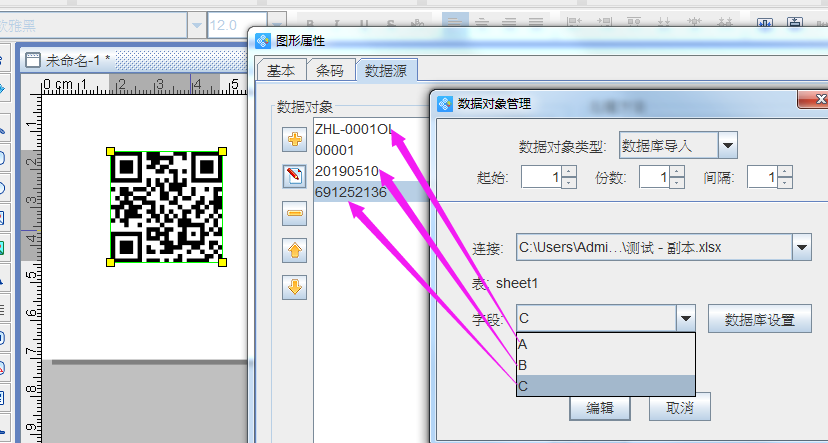Click the edit data object pencil icon
828x443 pixels.
(x=294, y=176)
